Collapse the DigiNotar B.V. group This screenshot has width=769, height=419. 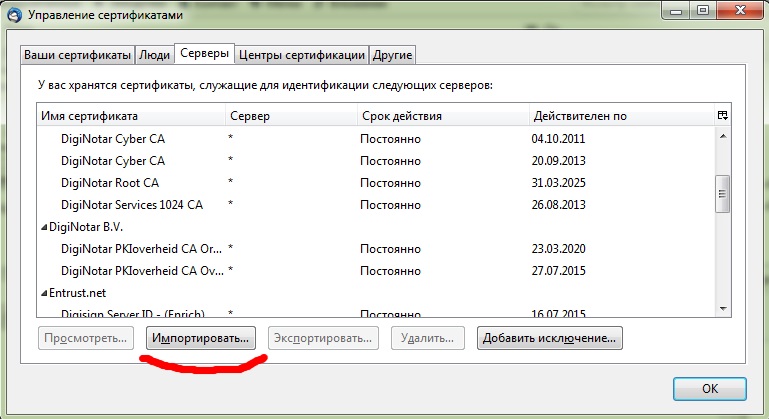click(44, 227)
